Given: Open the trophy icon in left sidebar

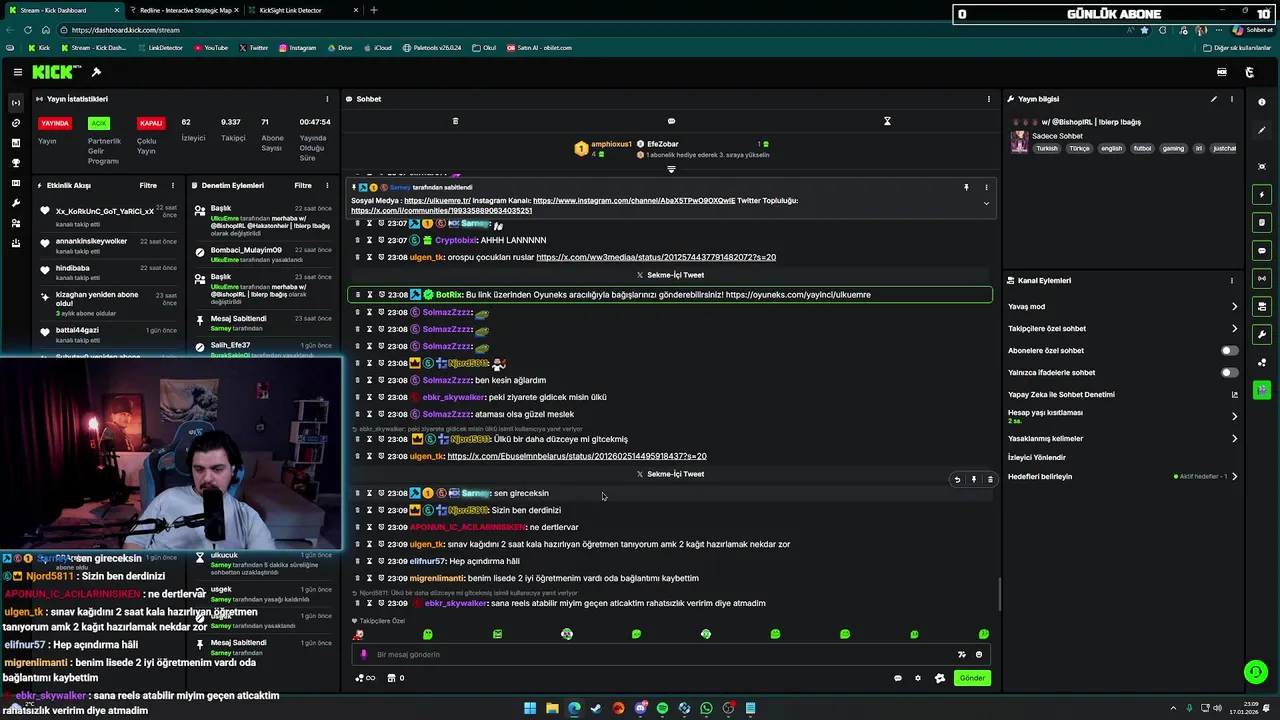Looking at the screenshot, I should (x=15, y=163).
